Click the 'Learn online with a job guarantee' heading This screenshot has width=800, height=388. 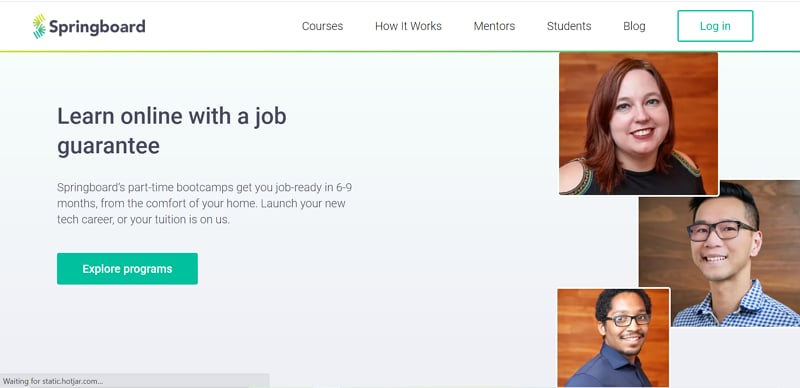pos(171,131)
